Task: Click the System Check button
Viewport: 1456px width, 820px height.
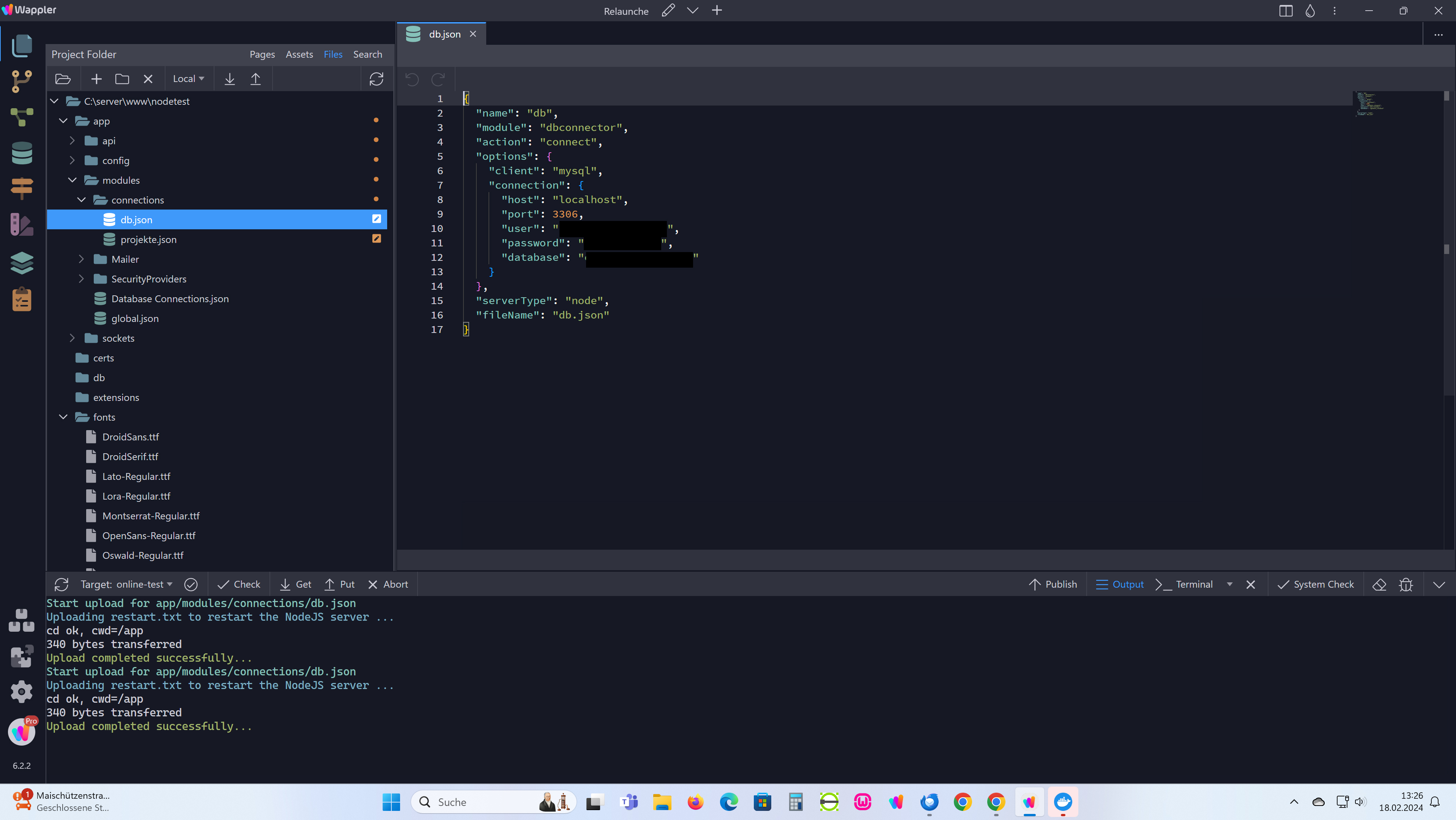Action: [1315, 584]
